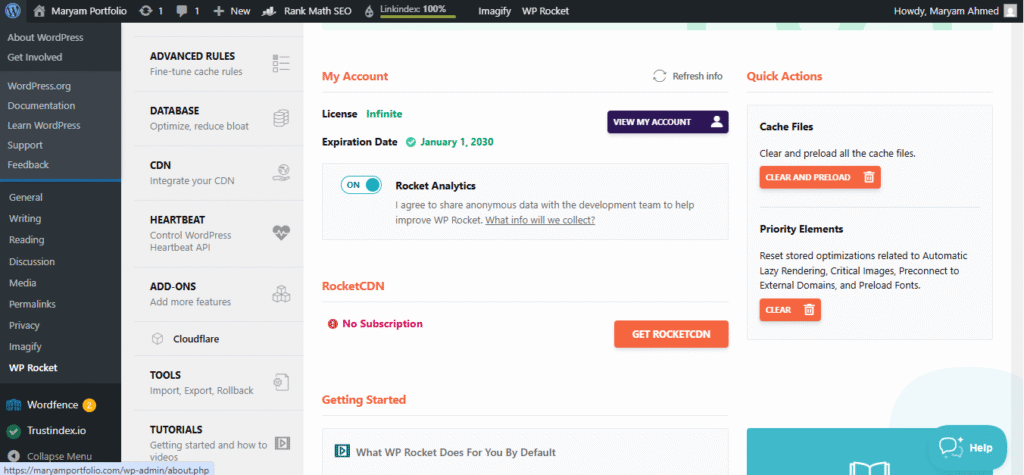Open the updates icon showing 1
The image size is (1024, 475).
pyautogui.click(x=146, y=11)
